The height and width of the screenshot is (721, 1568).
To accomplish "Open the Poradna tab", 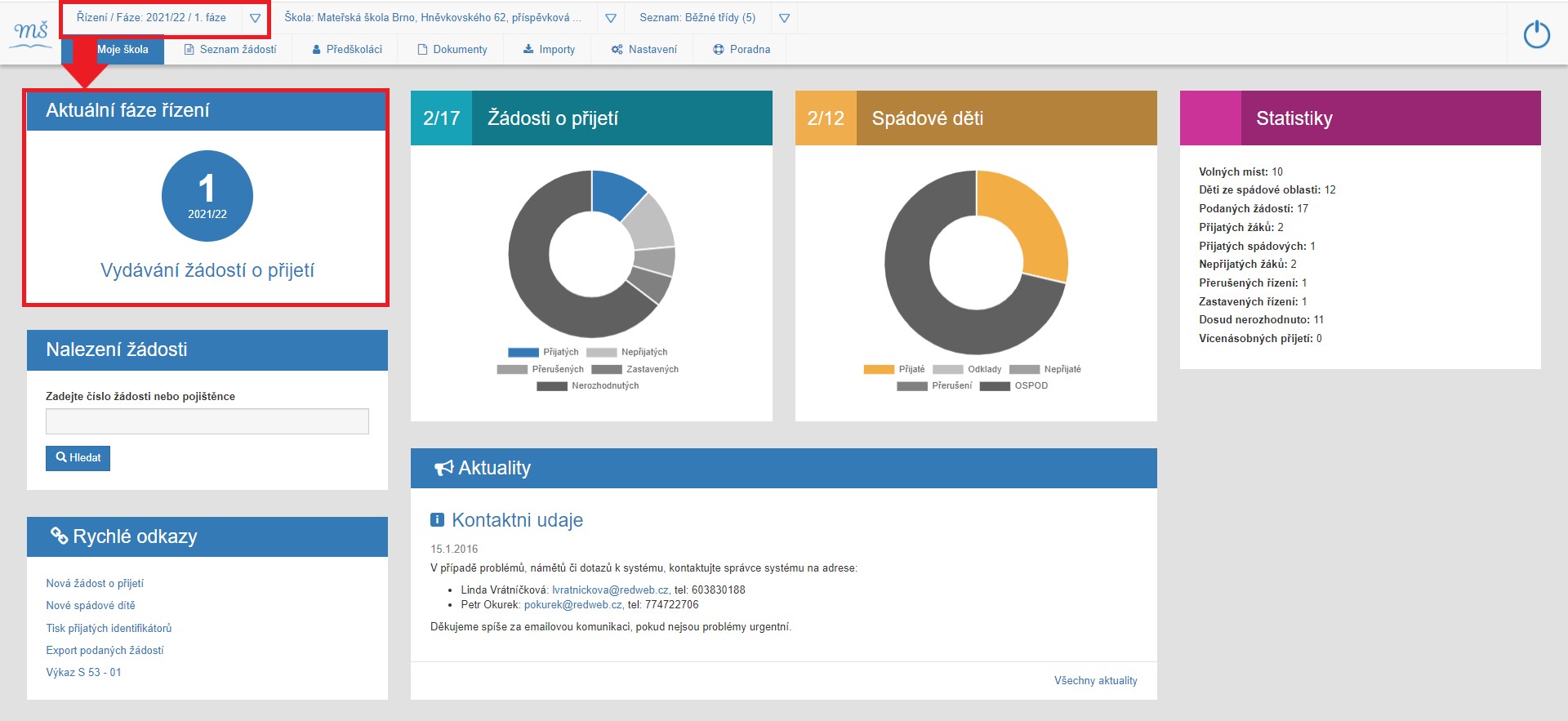I will (x=742, y=50).
